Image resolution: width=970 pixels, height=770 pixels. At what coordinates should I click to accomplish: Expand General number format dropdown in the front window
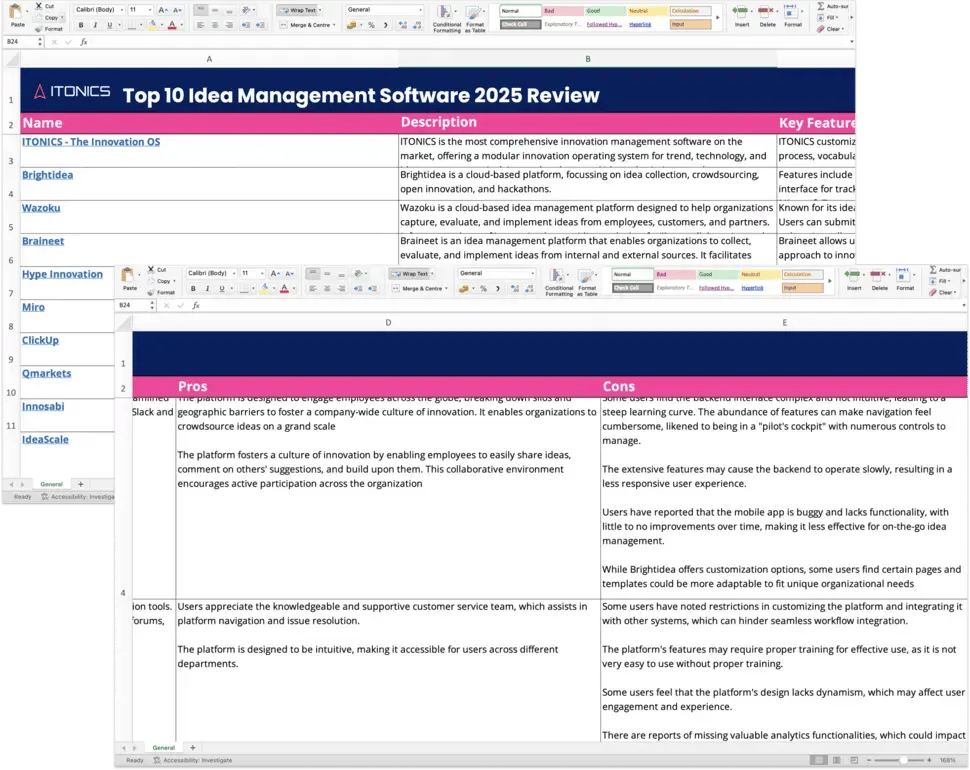(531, 273)
